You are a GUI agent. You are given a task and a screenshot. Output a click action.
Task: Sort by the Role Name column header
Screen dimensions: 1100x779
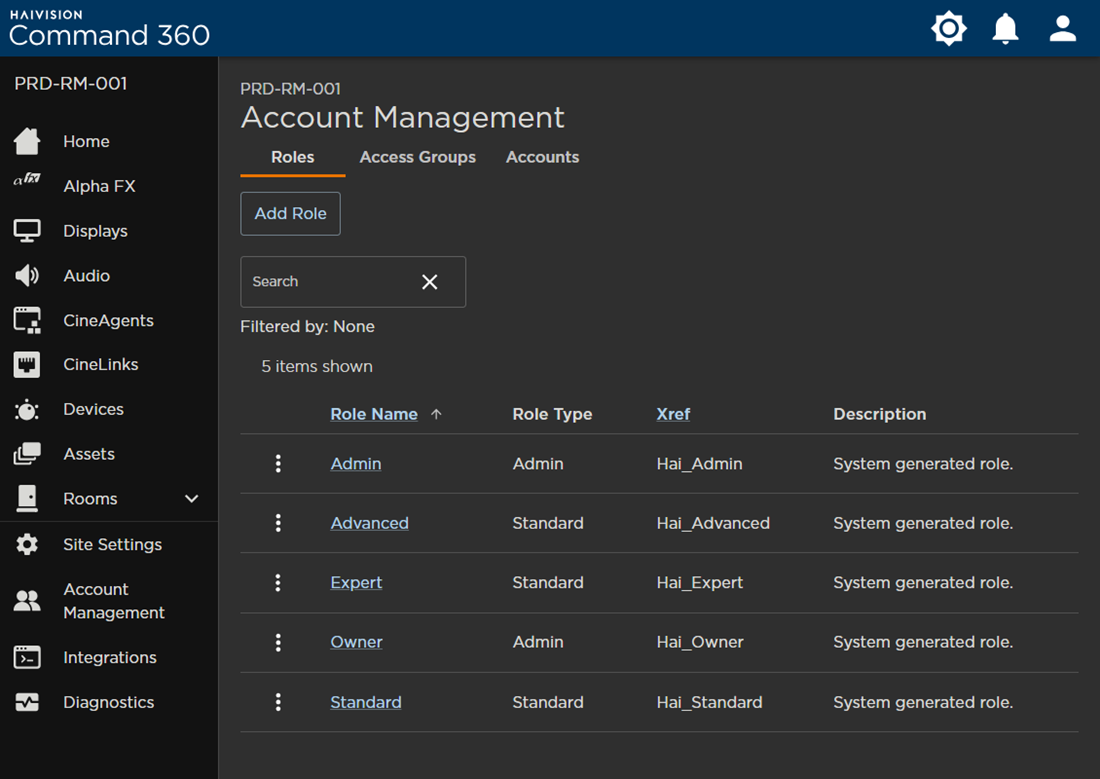coord(374,414)
